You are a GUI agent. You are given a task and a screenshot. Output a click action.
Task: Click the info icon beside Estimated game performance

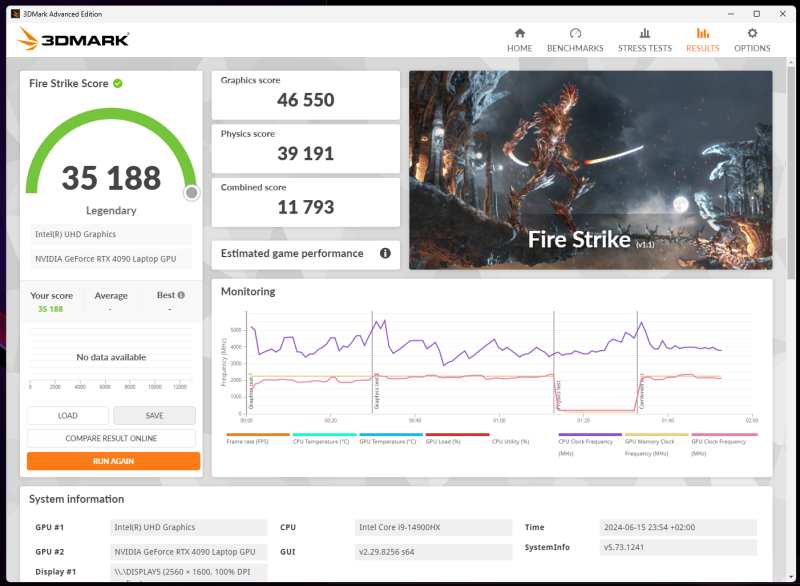(385, 253)
